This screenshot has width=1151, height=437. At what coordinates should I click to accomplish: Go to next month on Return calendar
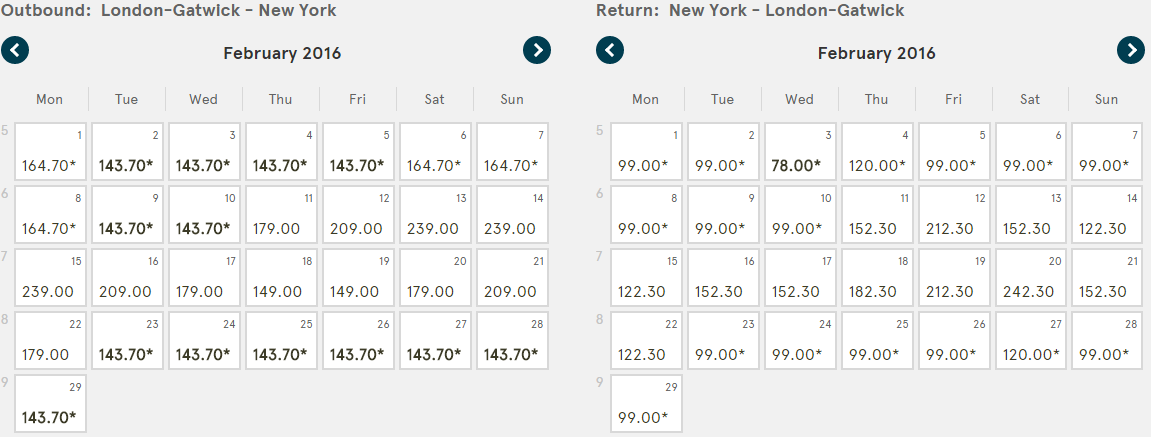pyautogui.click(x=1130, y=50)
